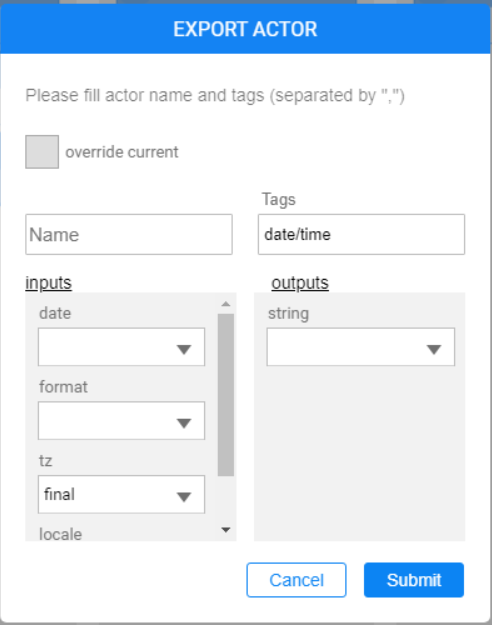Open the date input dropdown

point(121,347)
